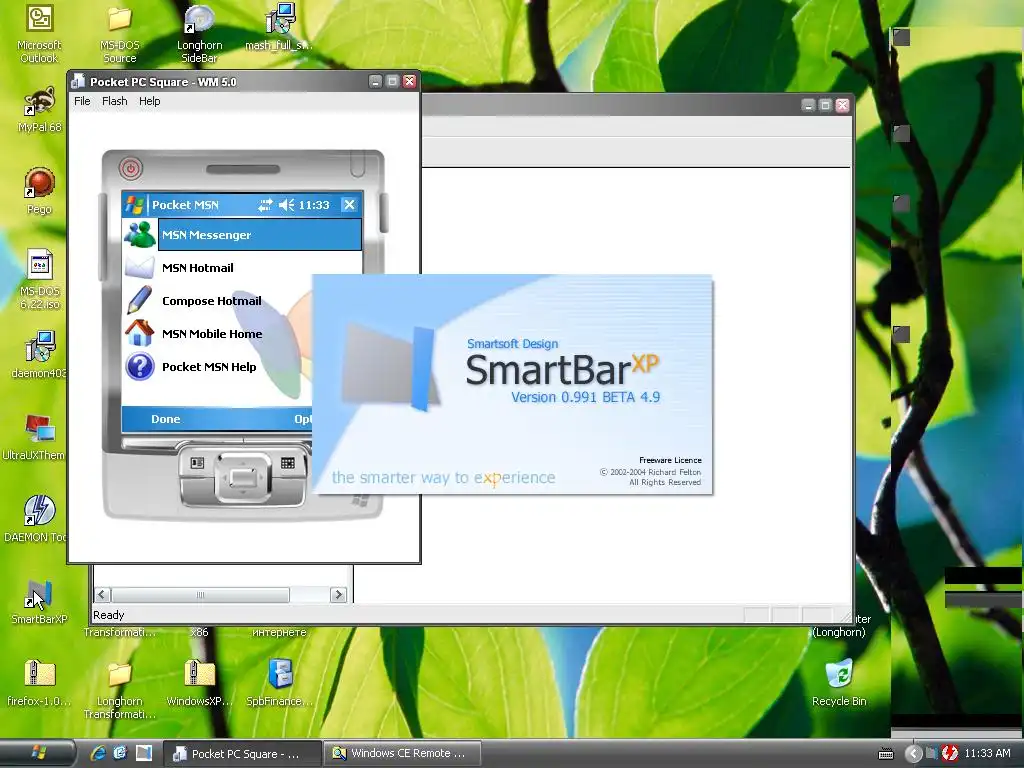Click the Pocket MSN Help question mark icon
1024x768 pixels.
click(139, 366)
